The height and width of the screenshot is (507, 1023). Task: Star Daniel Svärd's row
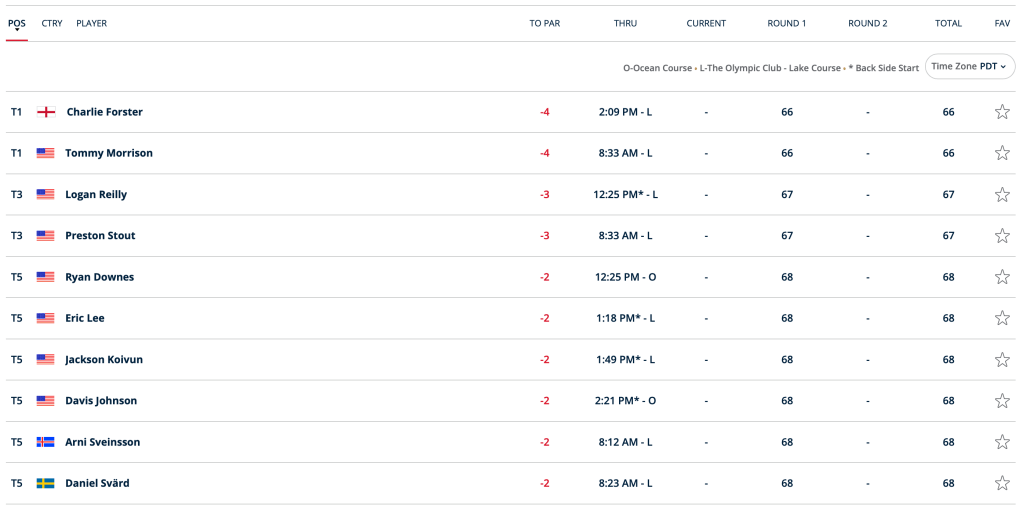click(1002, 483)
